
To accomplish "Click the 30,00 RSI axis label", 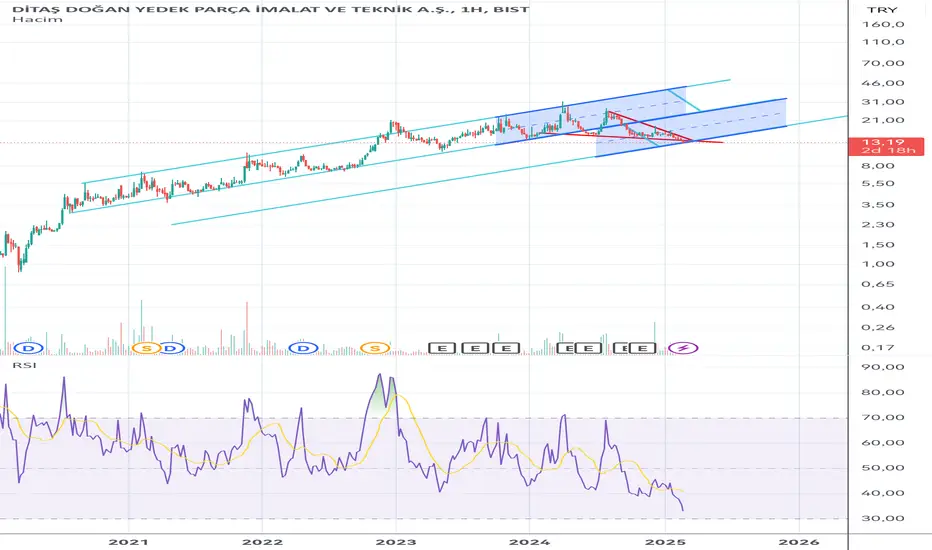I will pyautogui.click(x=883, y=518).
